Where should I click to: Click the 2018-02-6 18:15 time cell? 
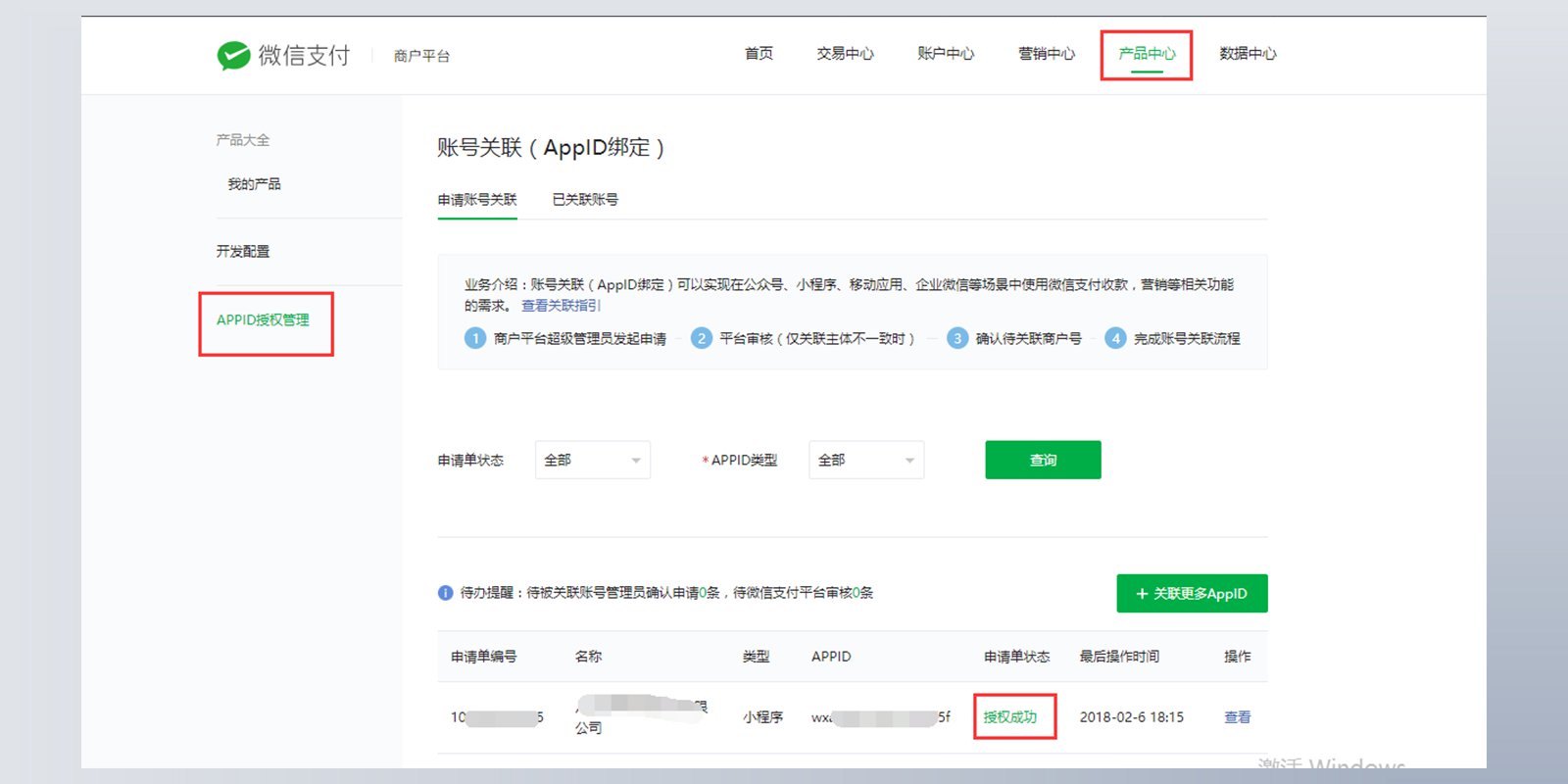coord(1132,717)
